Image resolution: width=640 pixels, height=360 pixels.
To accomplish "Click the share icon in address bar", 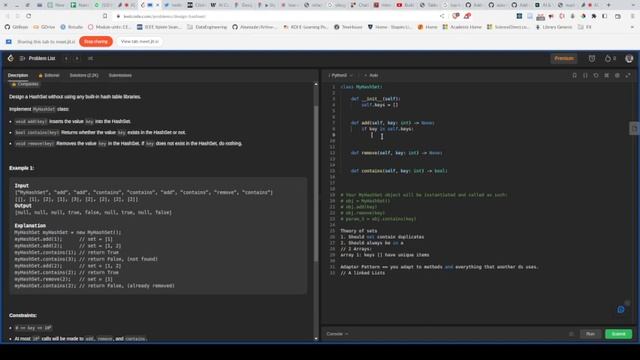I will 442,16.
